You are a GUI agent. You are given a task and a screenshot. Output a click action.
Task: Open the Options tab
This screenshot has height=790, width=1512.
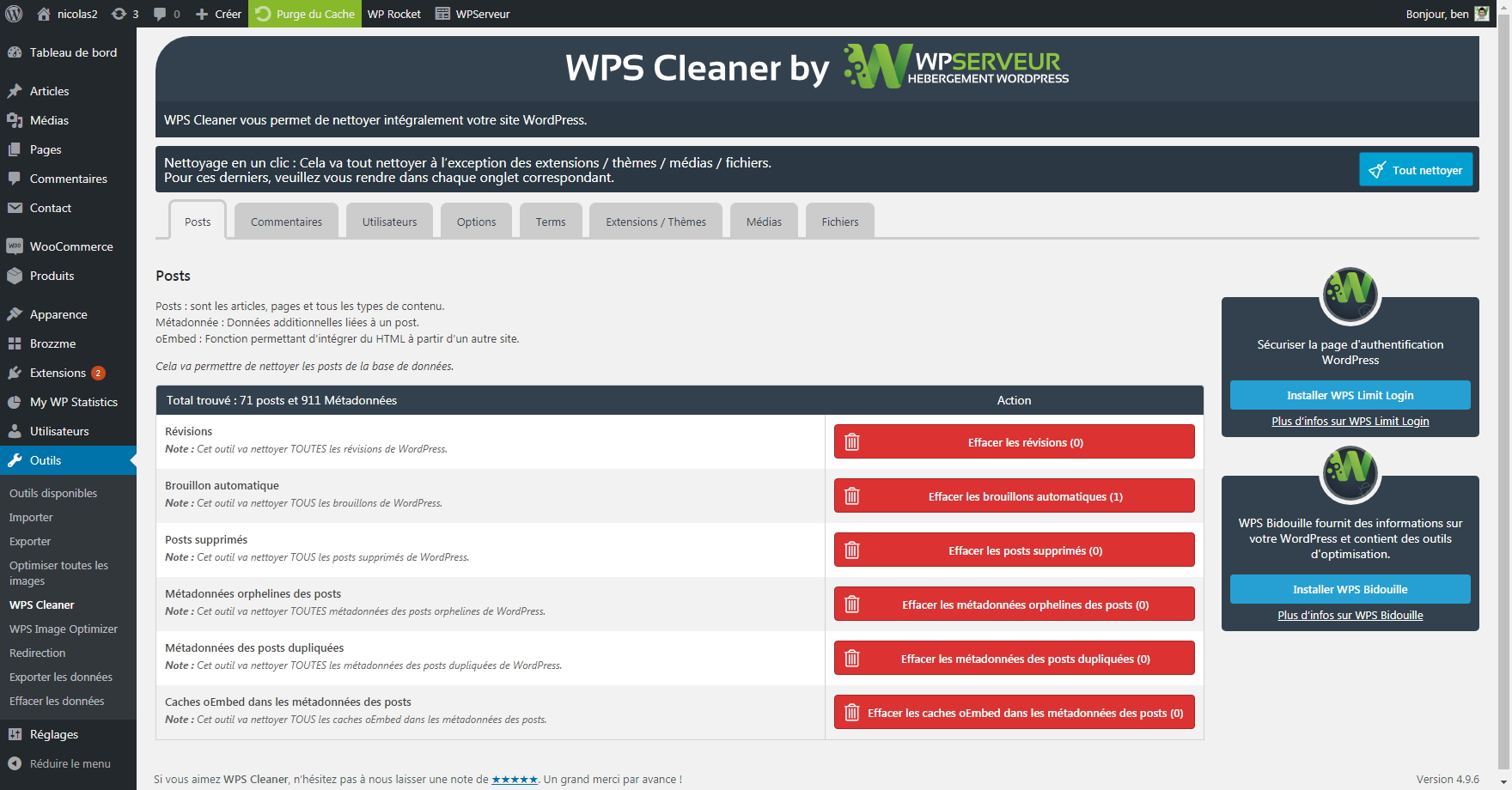(476, 222)
